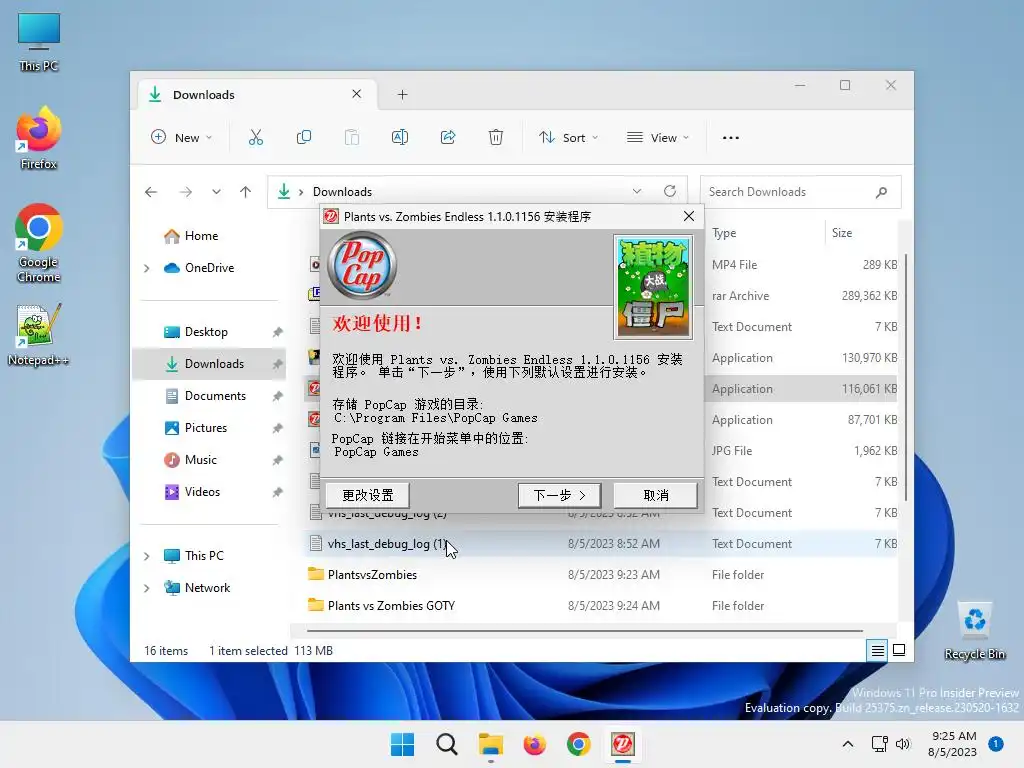Select Music in navigation pane

pyautogui.click(x=200, y=460)
